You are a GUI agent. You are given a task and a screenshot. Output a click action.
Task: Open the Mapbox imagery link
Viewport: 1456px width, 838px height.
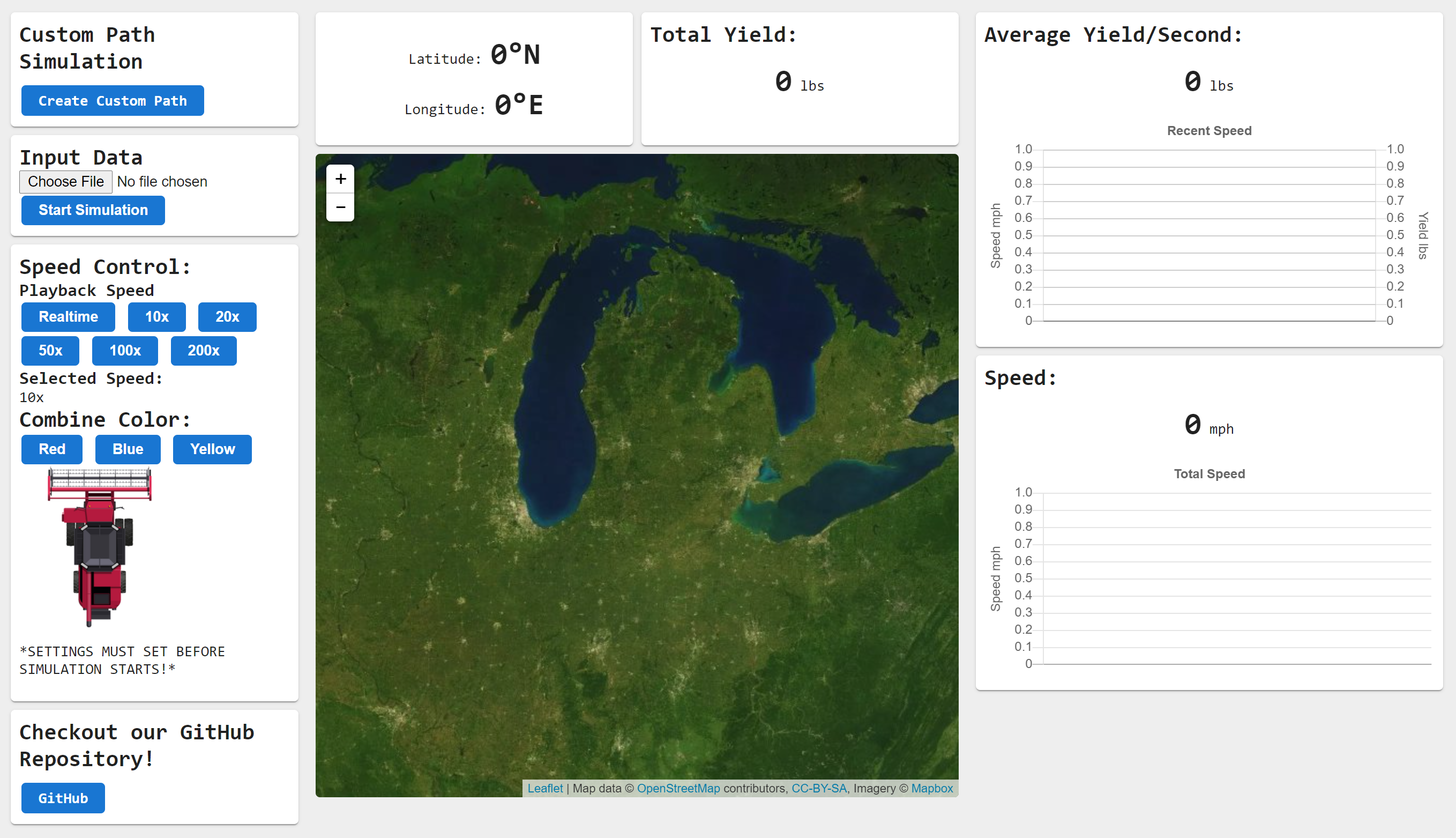(932, 789)
